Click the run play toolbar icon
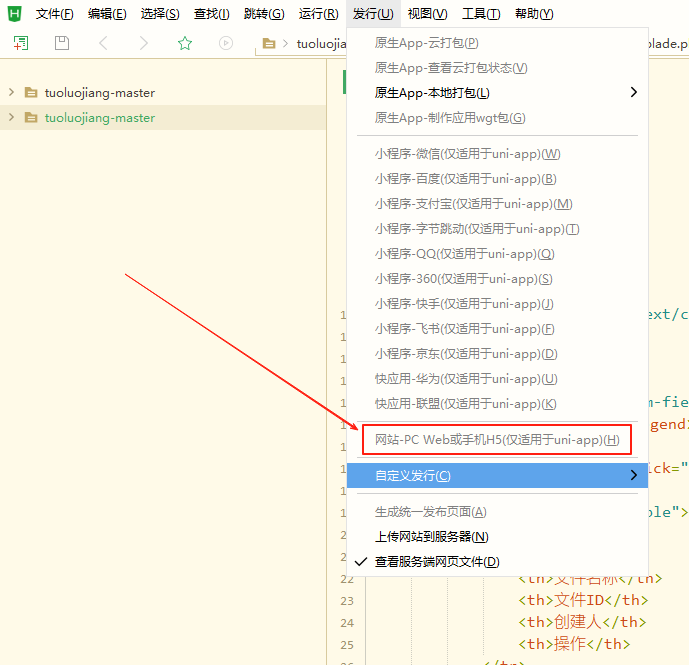The width and height of the screenshot is (689, 665). [x=226, y=43]
